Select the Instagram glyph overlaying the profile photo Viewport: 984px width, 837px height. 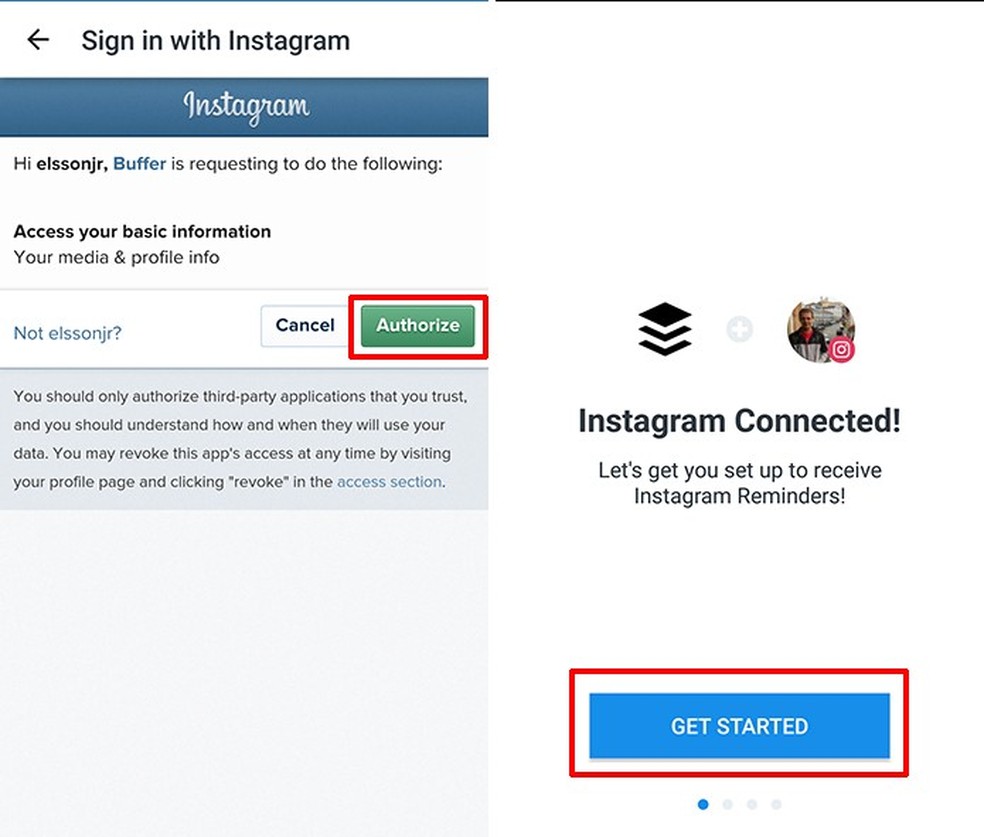click(843, 351)
